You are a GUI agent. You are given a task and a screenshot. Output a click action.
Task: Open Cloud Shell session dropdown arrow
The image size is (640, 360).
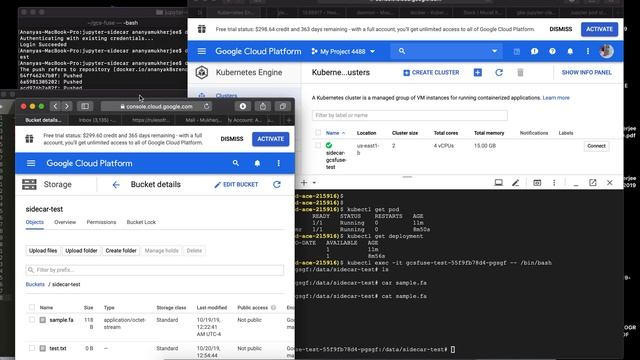314,183
